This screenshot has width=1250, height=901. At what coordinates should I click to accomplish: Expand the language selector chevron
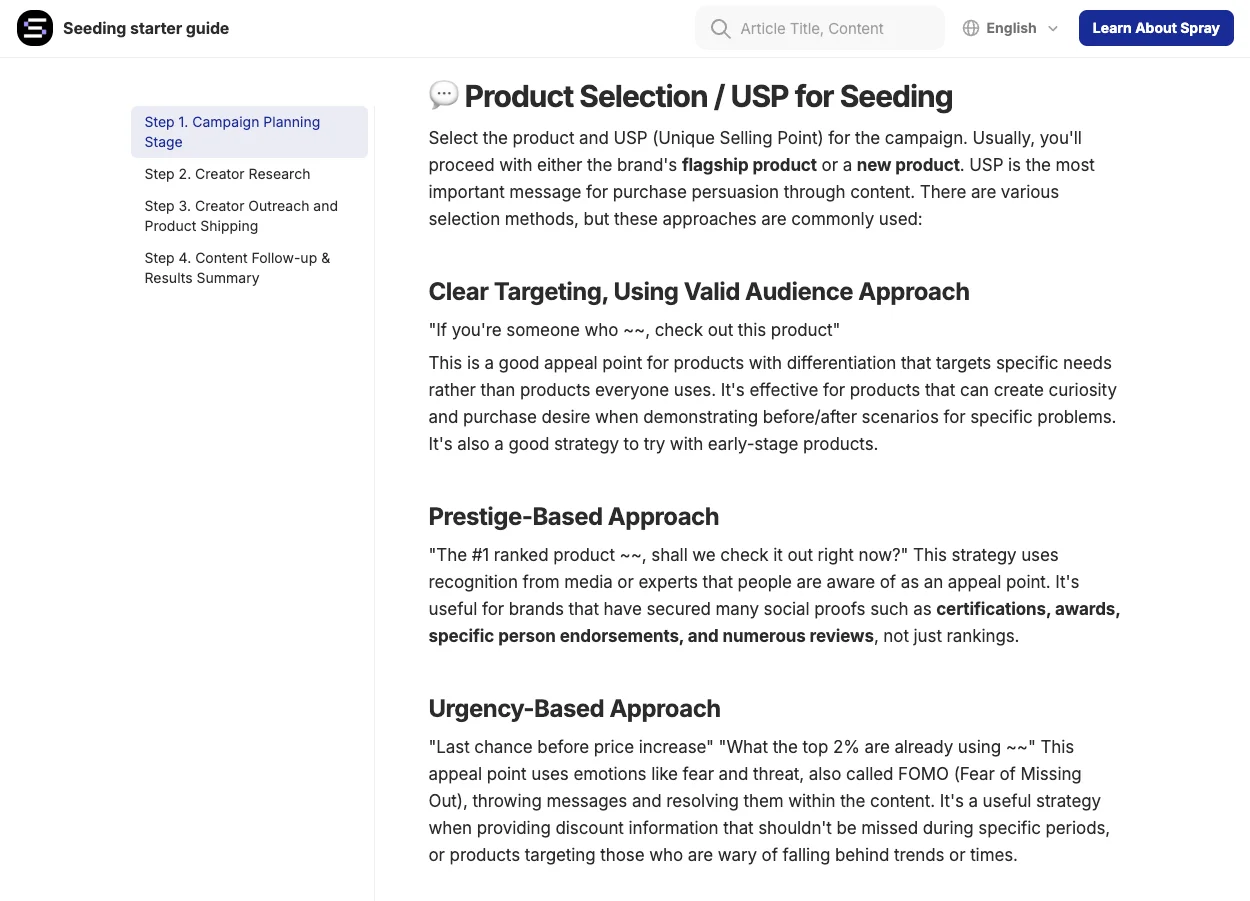(x=1051, y=29)
